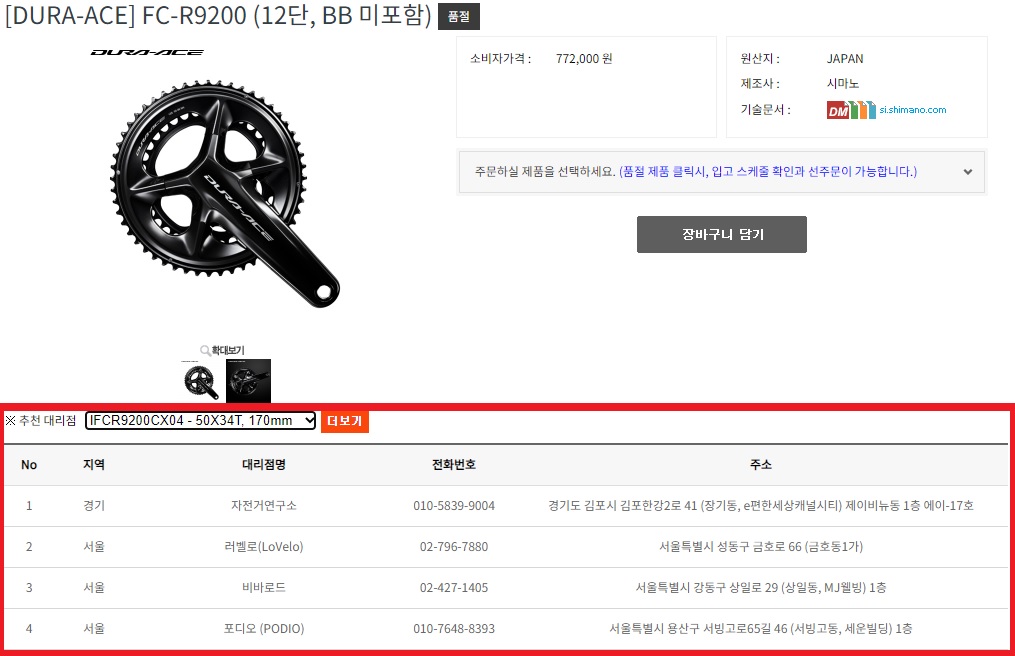Click the DM dealer manual icon

[838, 111]
